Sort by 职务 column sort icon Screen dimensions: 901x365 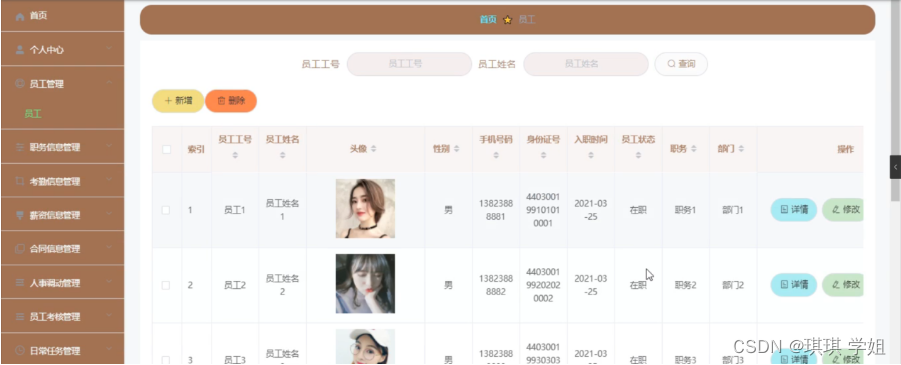click(x=694, y=149)
